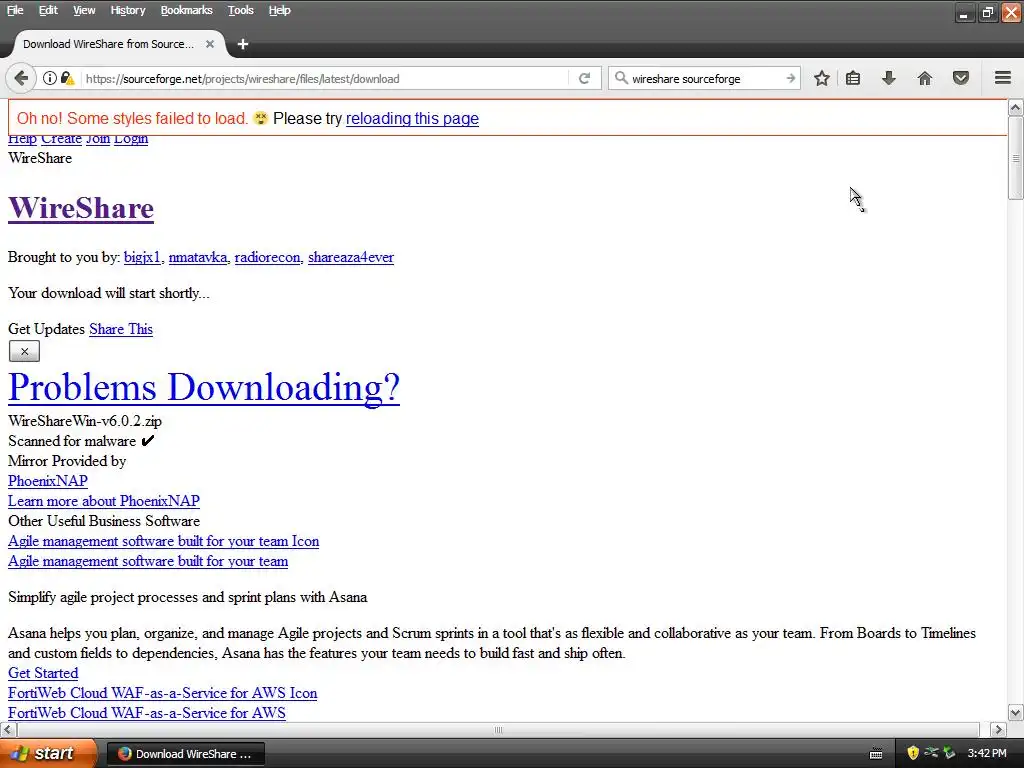
Task: Open the Downloads arrow icon
Action: [x=889, y=78]
